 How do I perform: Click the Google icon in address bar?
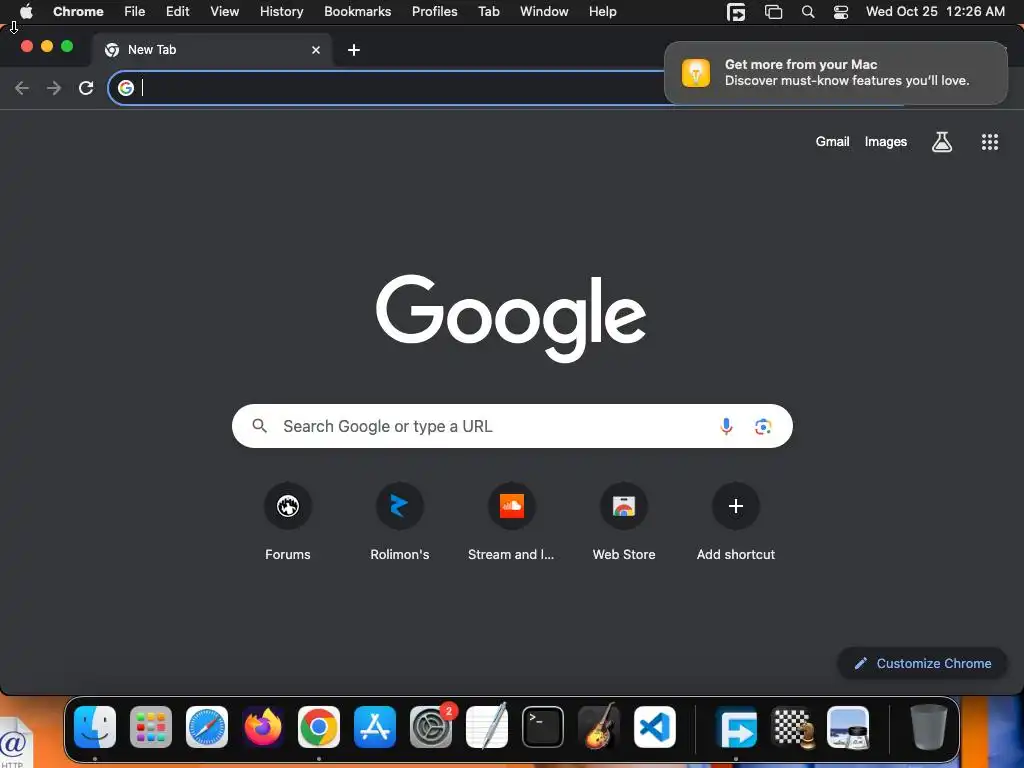pos(126,88)
